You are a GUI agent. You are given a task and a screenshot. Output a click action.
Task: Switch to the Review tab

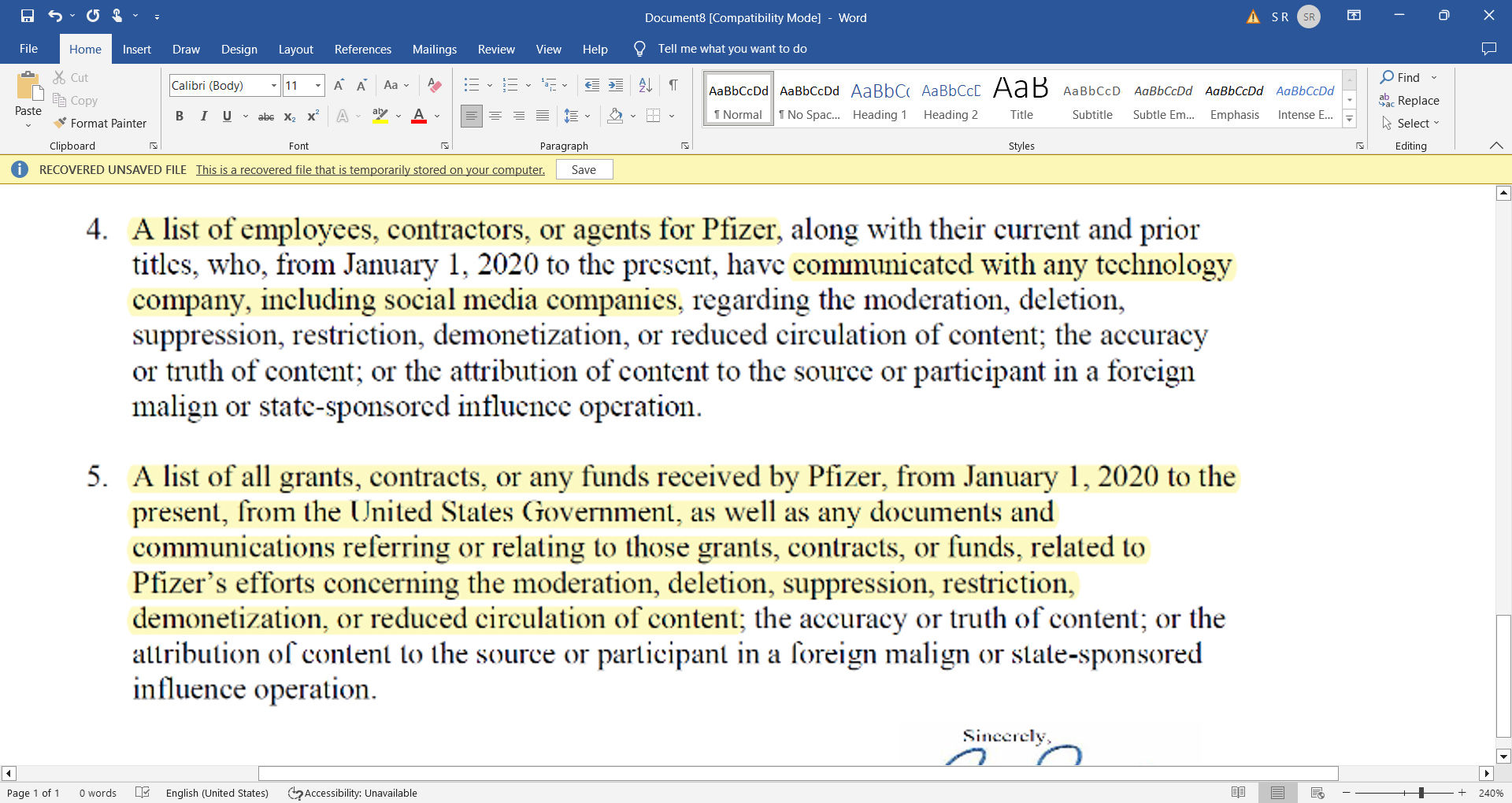click(496, 49)
